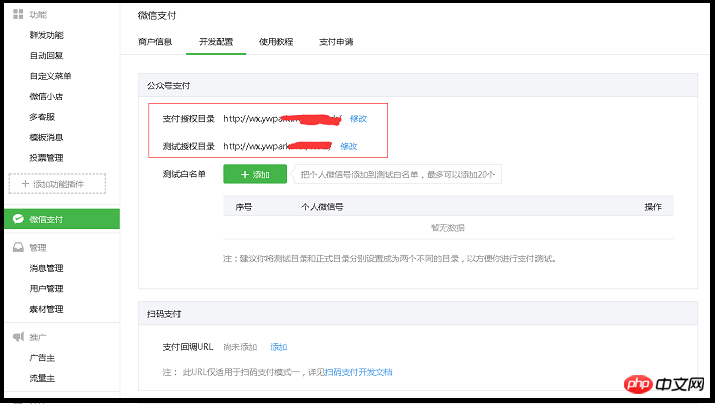The width and height of the screenshot is (715, 404).
Task: Click 修改 link for 支付授权目录
Action: pos(358,119)
